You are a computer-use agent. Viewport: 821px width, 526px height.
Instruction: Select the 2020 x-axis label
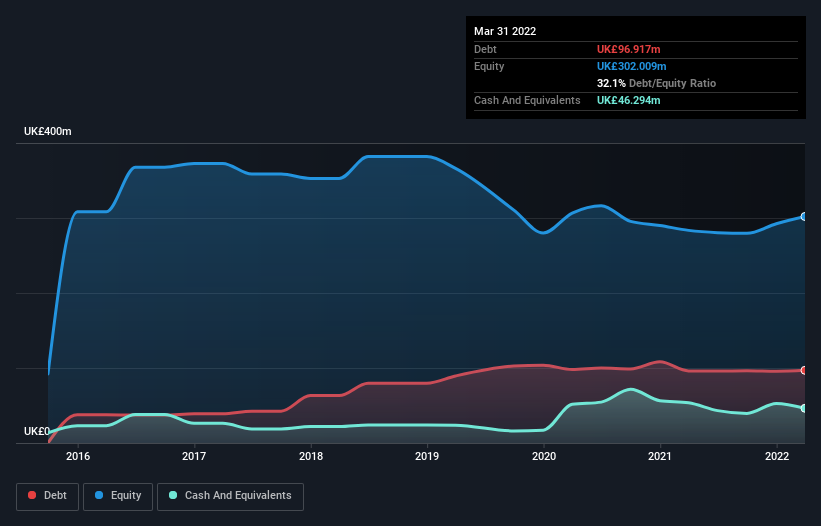544,456
